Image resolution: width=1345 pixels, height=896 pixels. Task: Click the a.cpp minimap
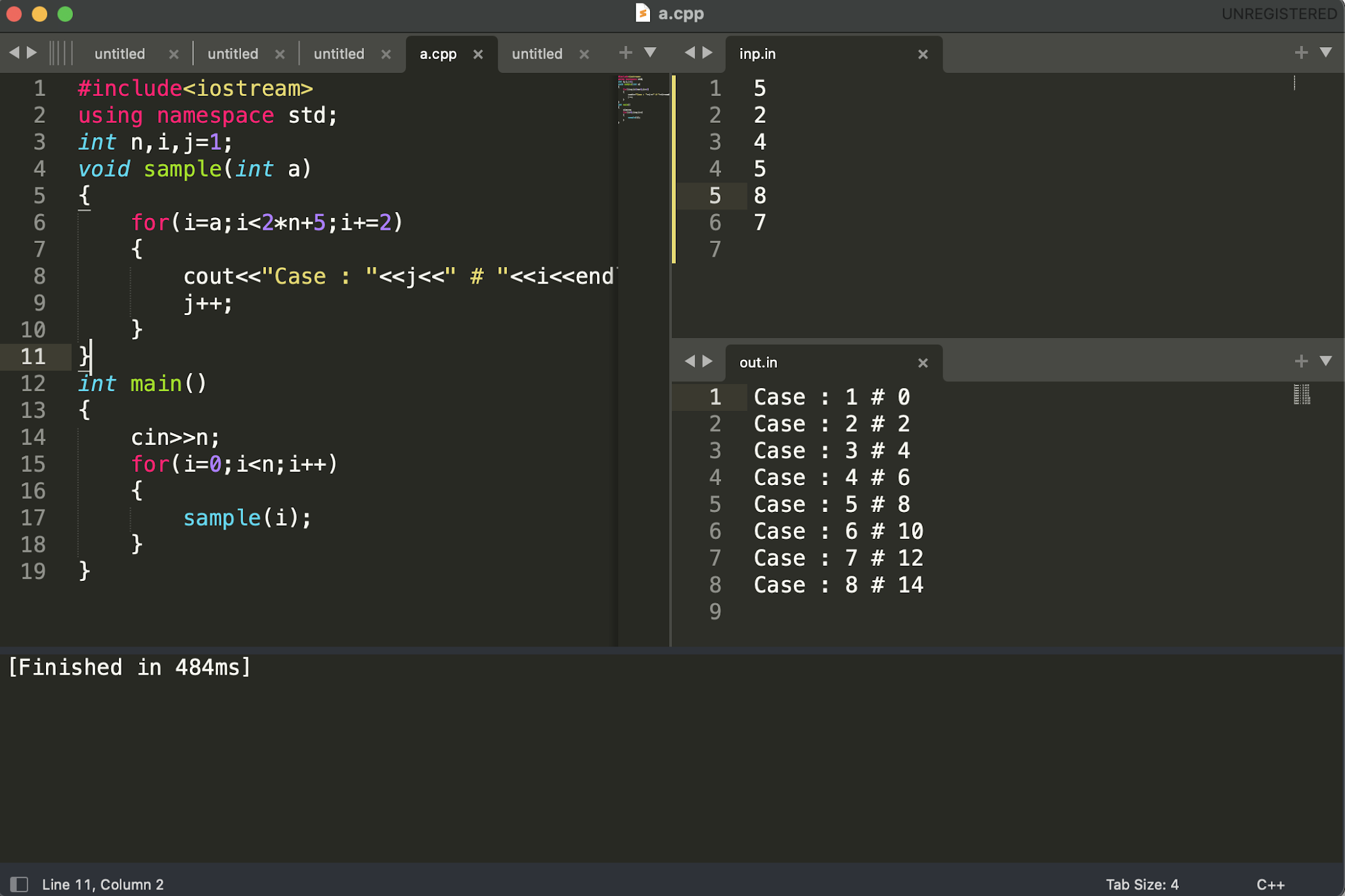(x=643, y=98)
